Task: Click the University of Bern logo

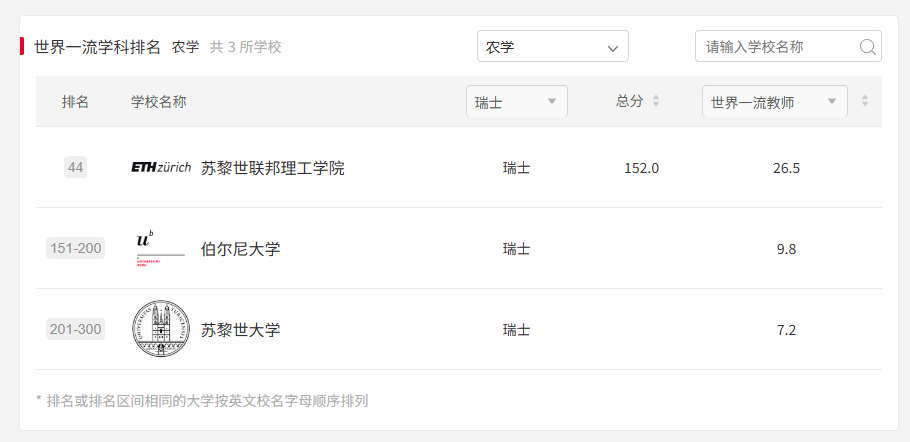Action: tap(158, 248)
